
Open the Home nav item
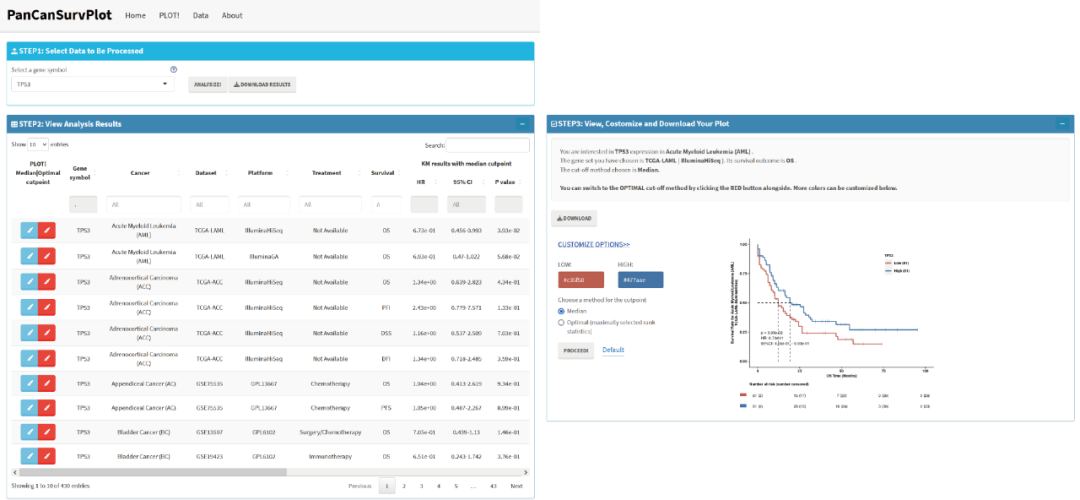tap(135, 15)
